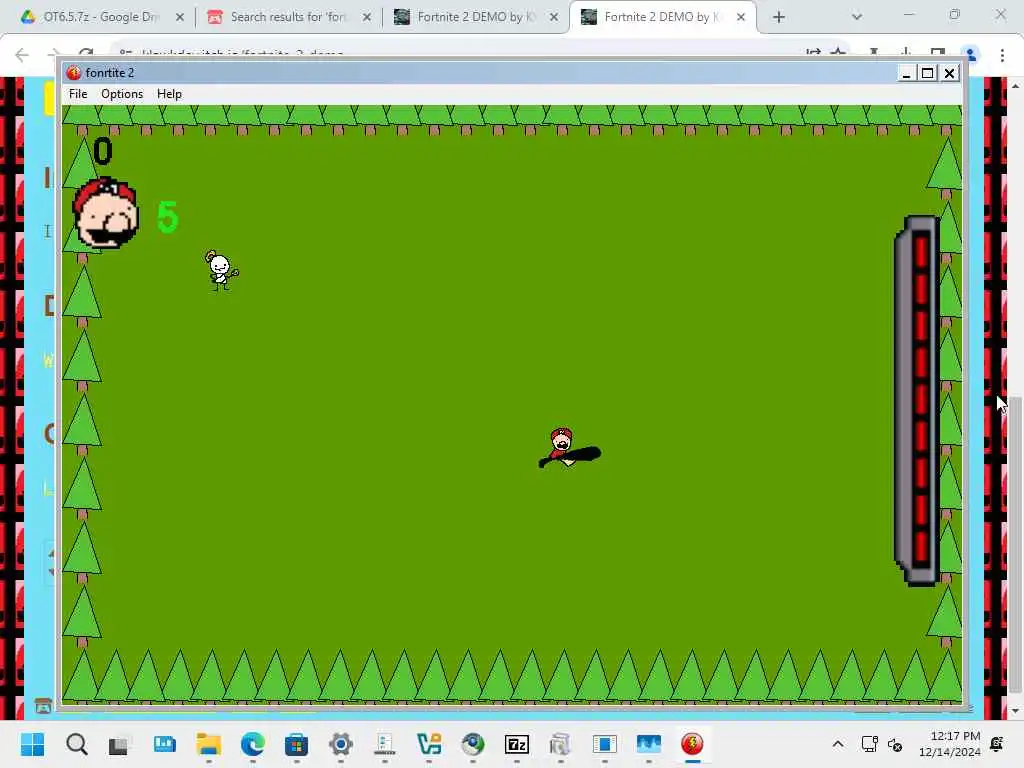Click the scrollbar up arrow
The image size is (1024, 768).
(x=1014, y=86)
